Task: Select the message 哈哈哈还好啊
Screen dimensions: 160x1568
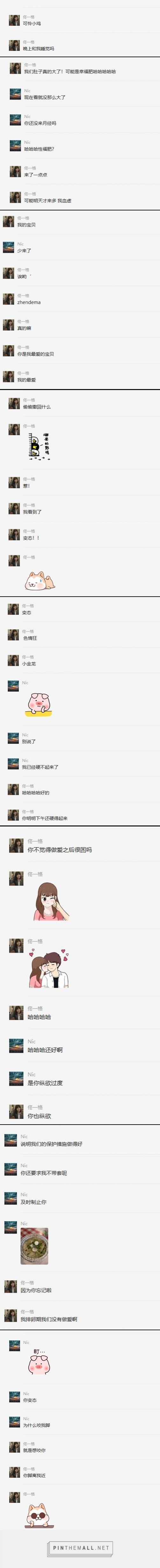Action: (x=45, y=1050)
